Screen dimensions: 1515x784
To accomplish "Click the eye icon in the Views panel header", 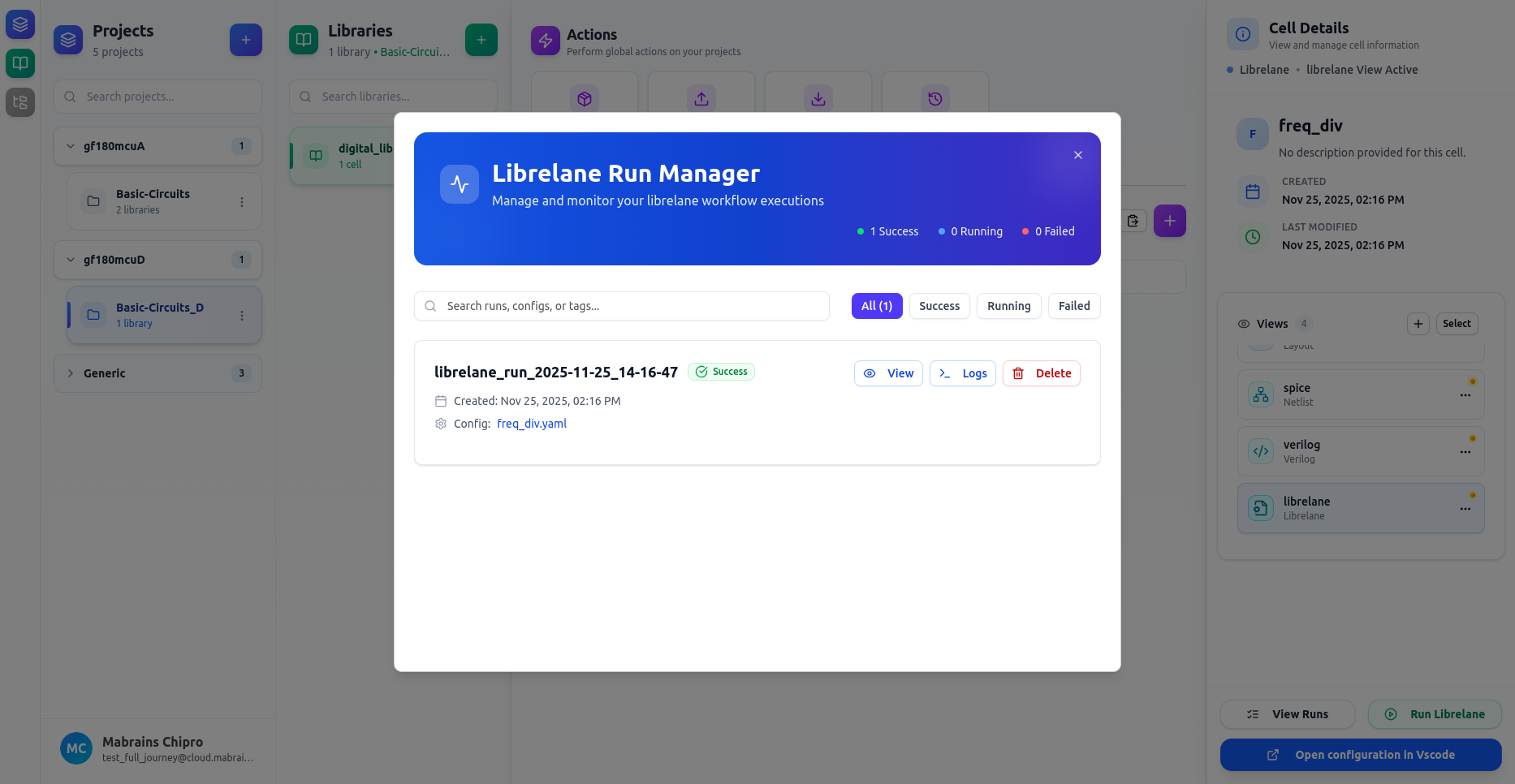I will [x=1243, y=323].
